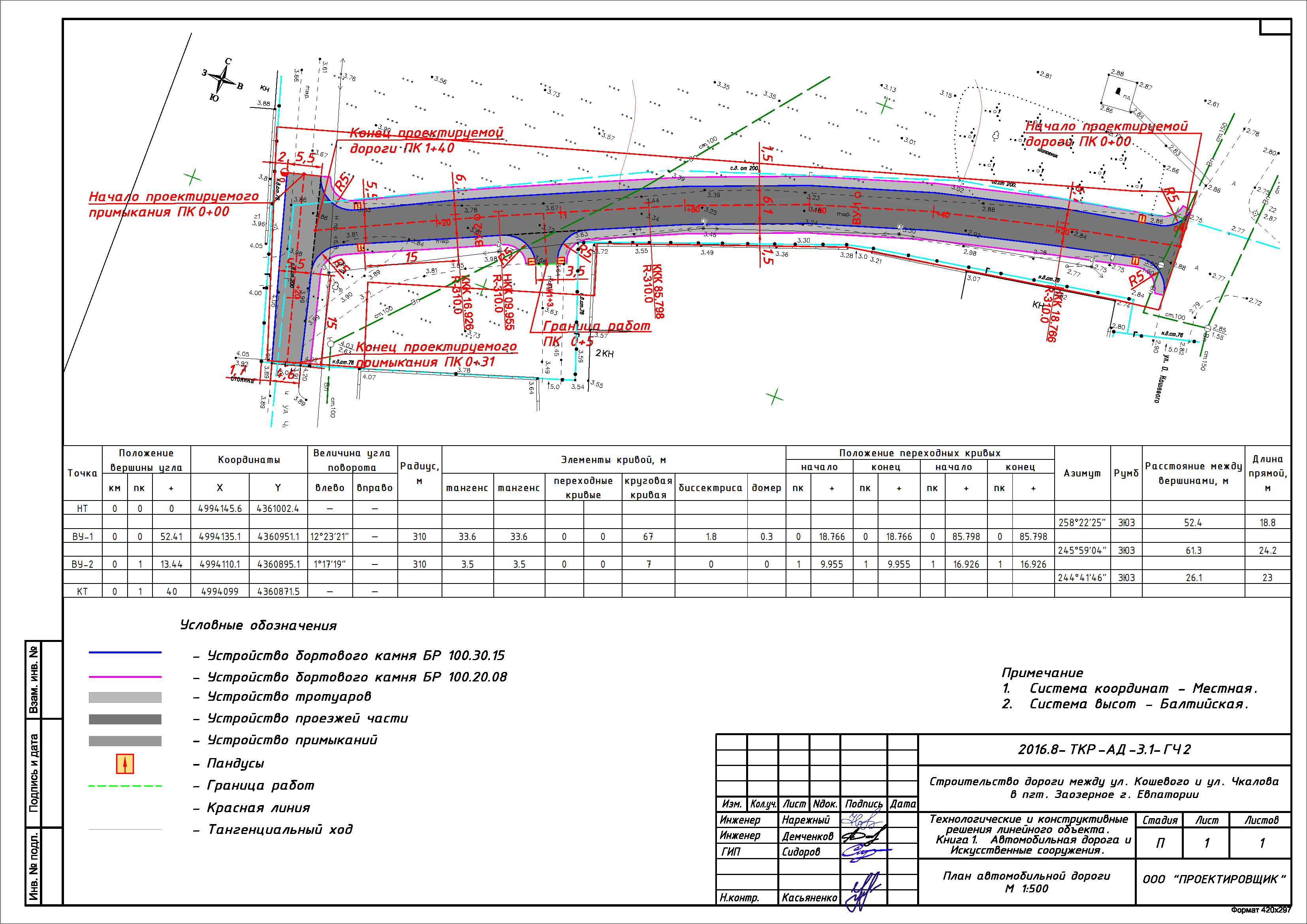Click the note Система высот – Балтийская
The image size is (1307, 924).
[1139, 704]
